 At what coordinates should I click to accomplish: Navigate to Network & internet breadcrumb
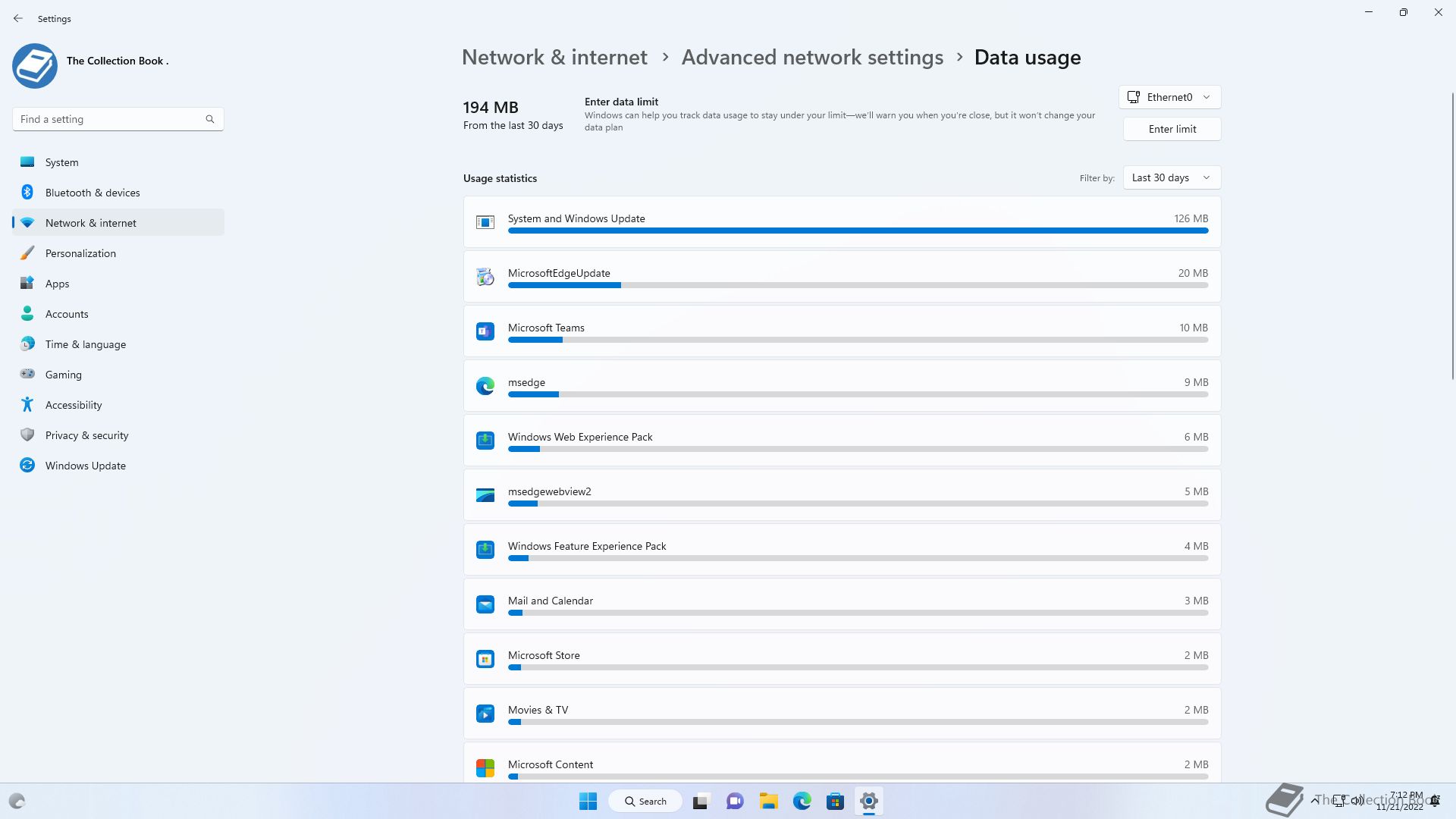[x=554, y=58]
